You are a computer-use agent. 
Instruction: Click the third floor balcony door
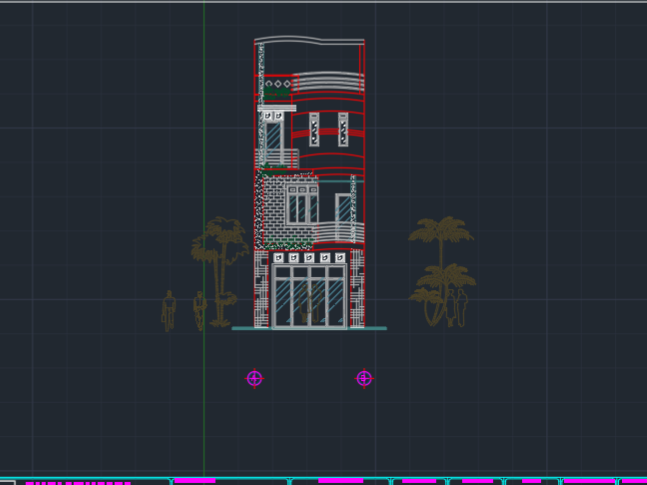[272, 143]
